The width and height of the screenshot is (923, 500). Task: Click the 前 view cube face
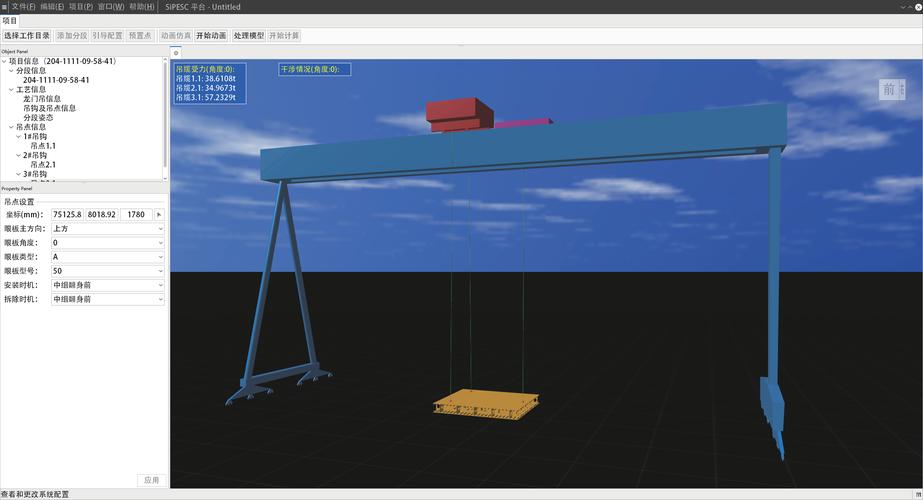(x=888, y=90)
